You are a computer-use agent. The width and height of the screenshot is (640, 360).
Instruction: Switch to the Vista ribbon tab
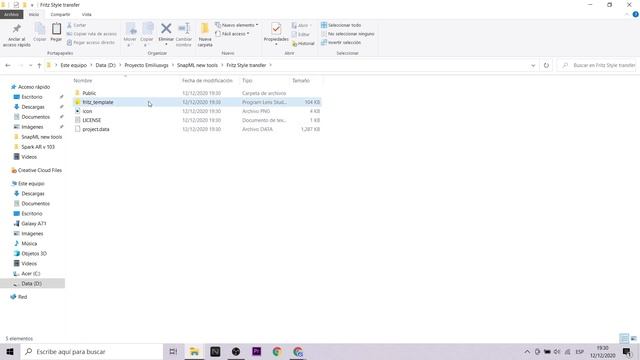tap(87, 14)
